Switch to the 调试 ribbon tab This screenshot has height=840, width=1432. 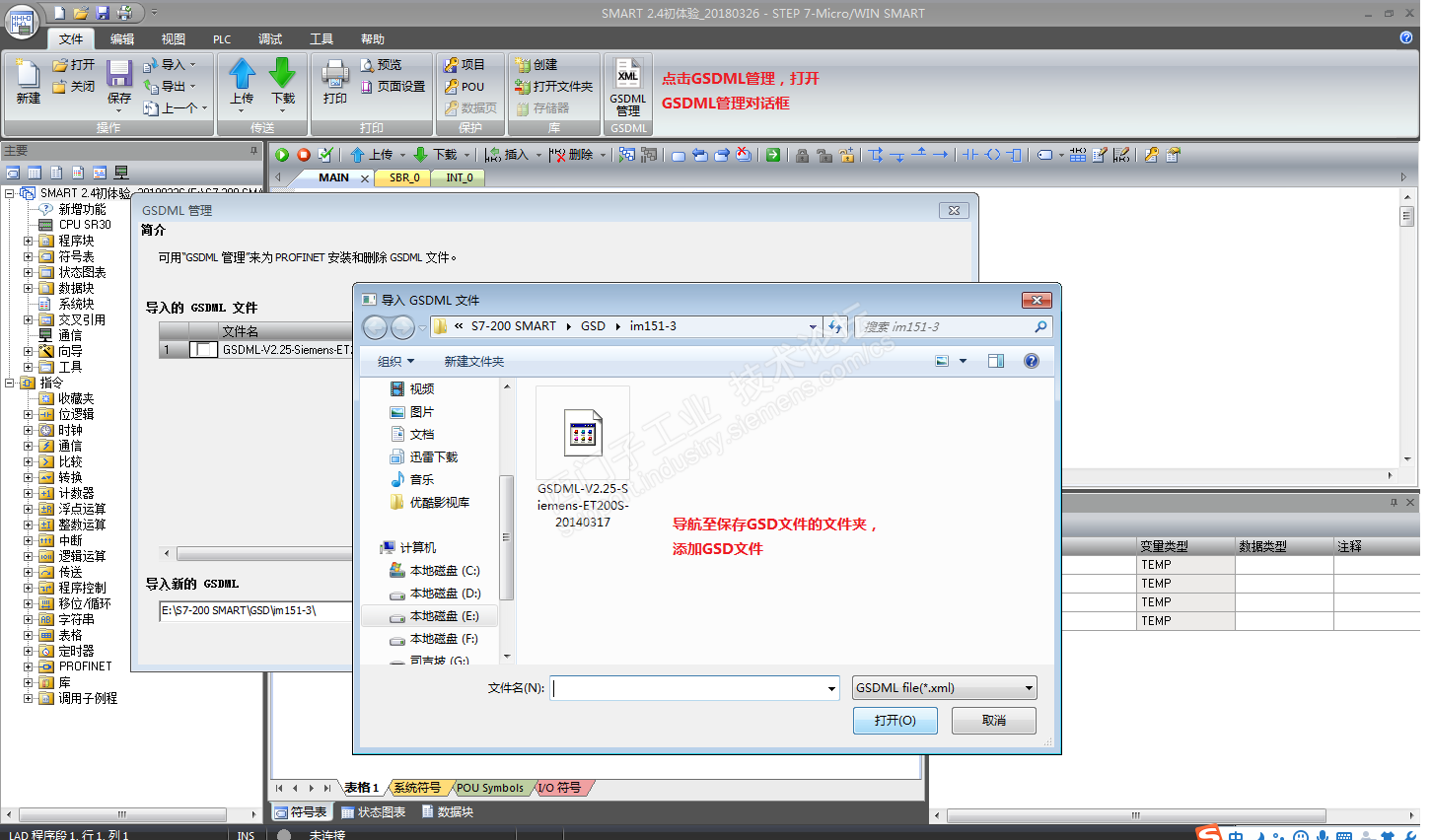tap(270, 38)
